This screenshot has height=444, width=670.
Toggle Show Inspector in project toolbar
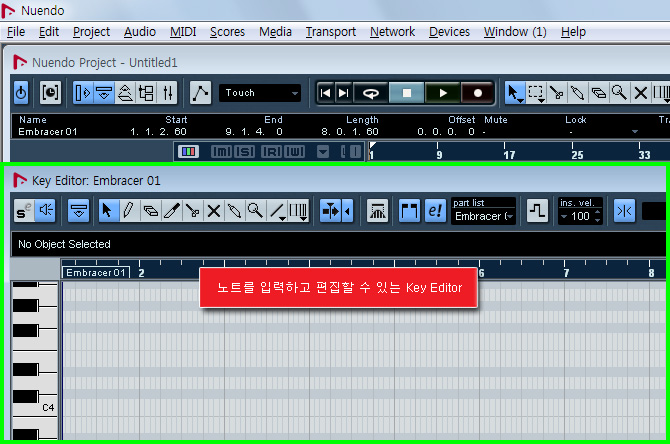(x=83, y=93)
